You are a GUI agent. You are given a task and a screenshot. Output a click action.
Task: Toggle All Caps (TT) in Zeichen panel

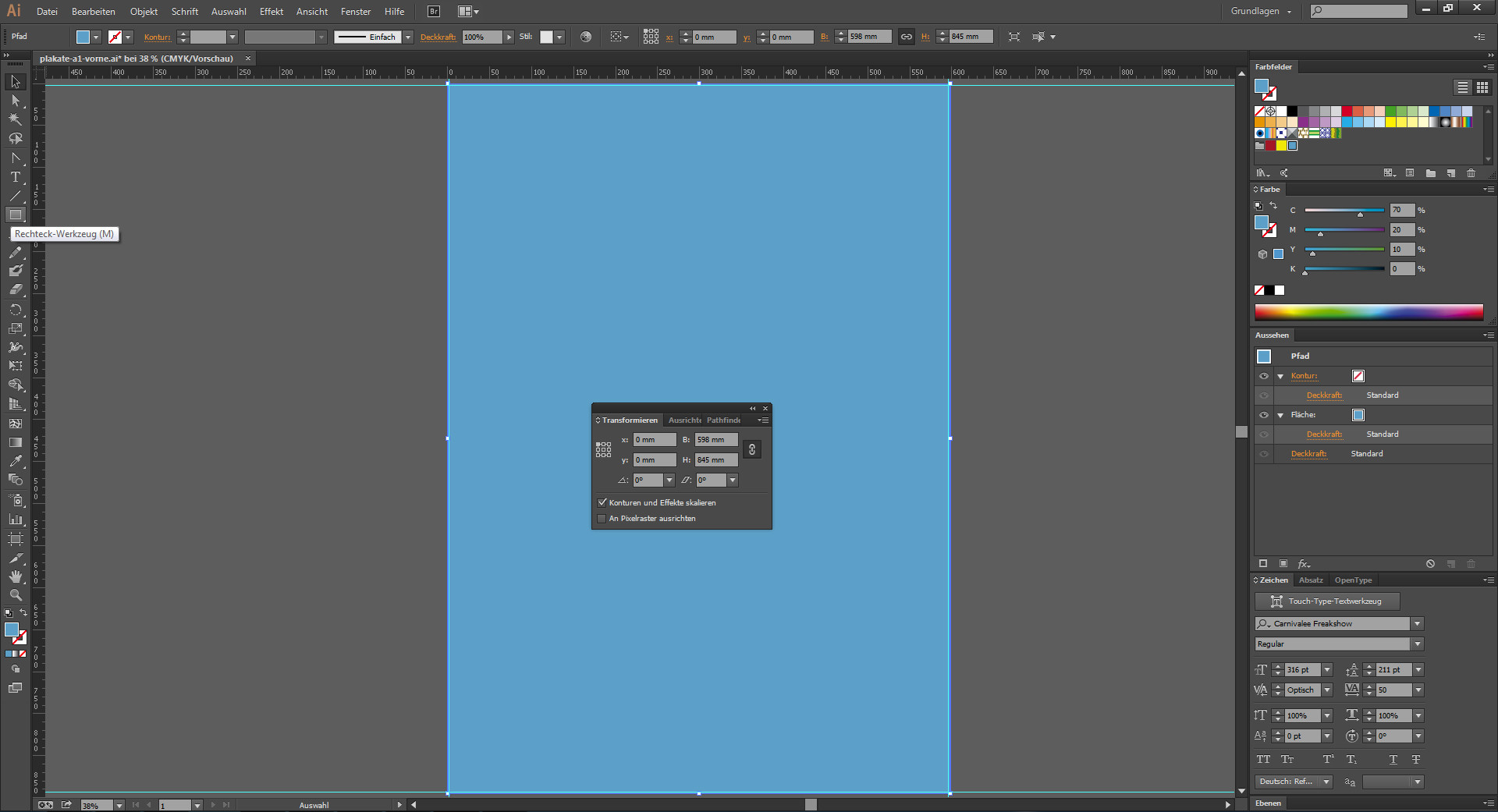[1263, 759]
